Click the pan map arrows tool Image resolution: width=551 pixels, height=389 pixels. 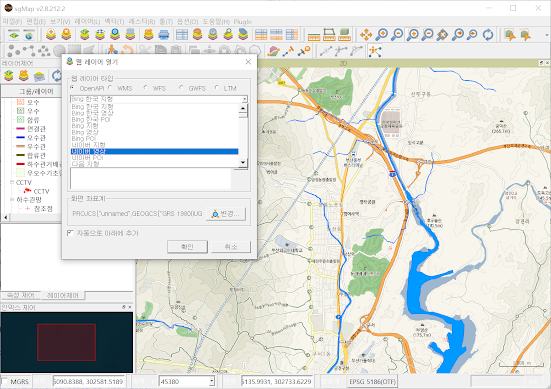pyautogui.click(x=366, y=35)
